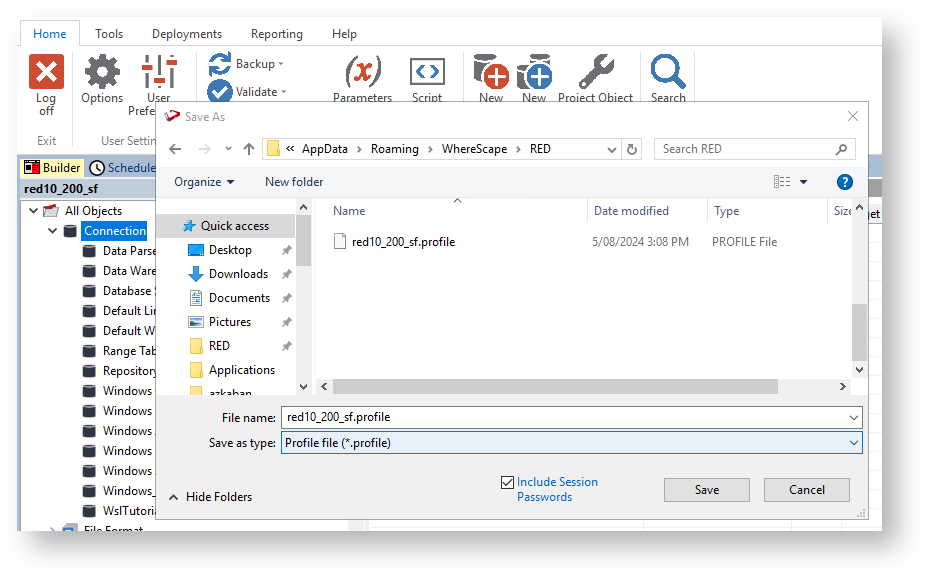Open the view options dropdown arrow
This screenshot has width=930, height=579.
pyautogui.click(x=804, y=182)
